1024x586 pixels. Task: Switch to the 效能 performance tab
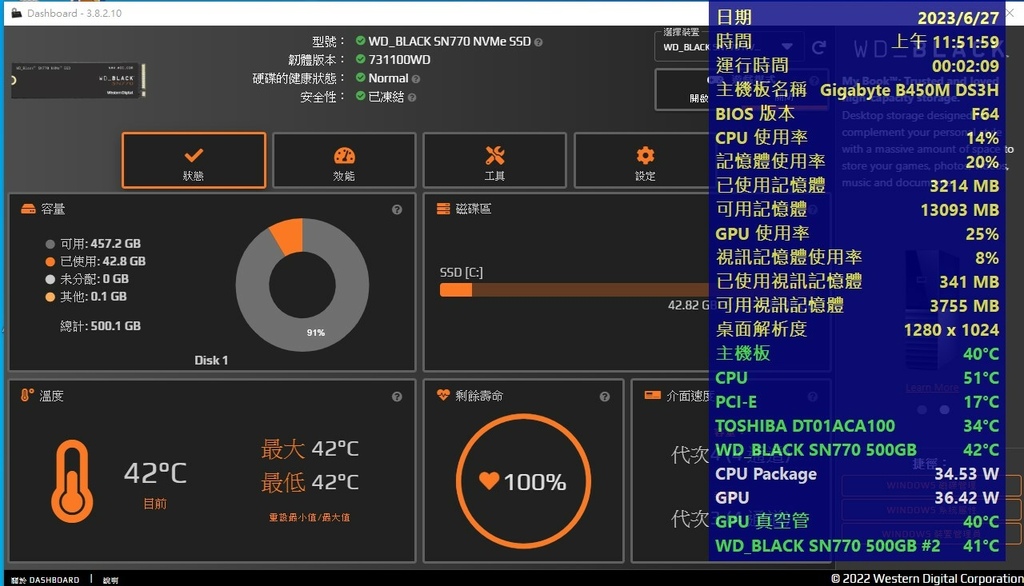344,161
